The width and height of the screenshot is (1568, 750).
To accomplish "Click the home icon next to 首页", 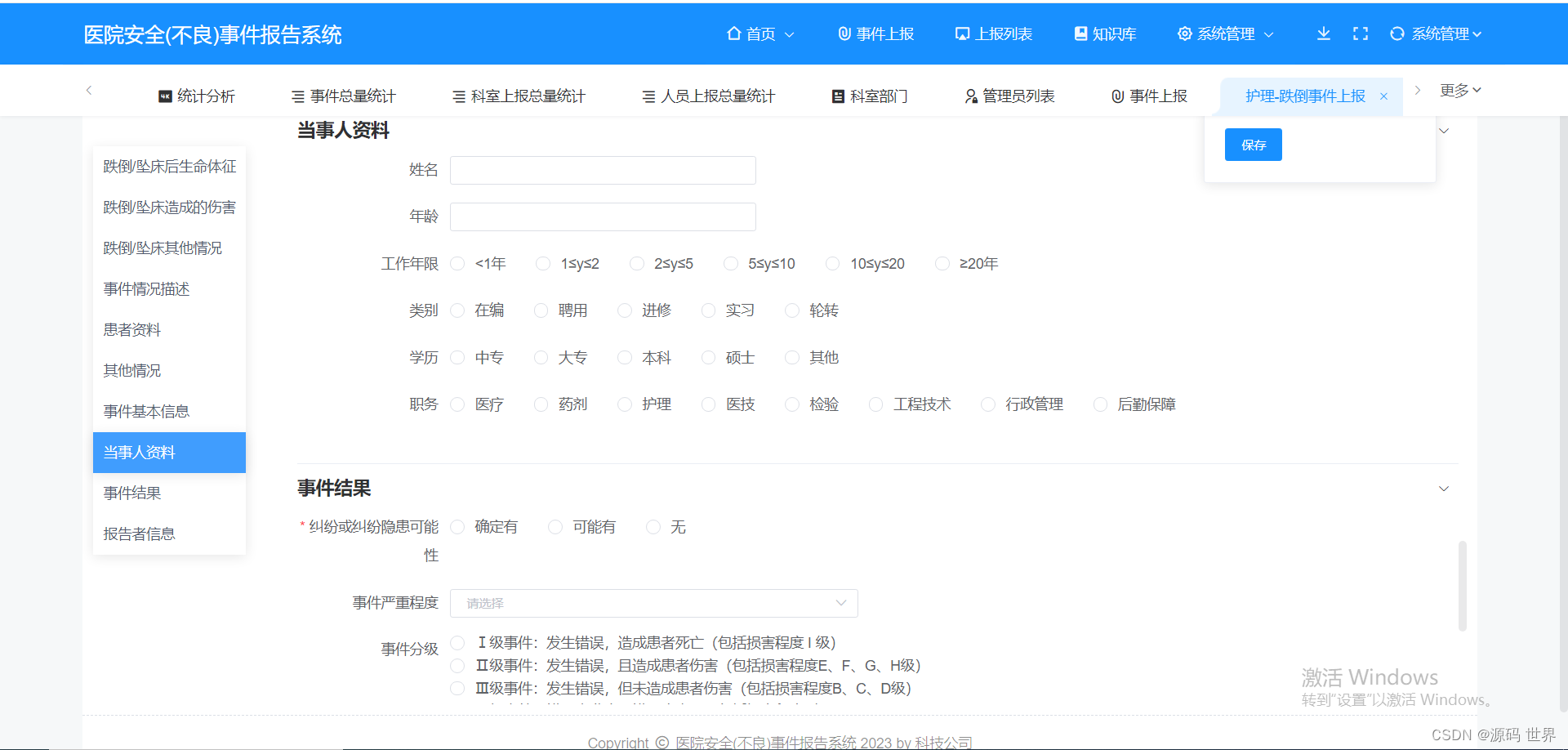I will pyautogui.click(x=734, y=33).
